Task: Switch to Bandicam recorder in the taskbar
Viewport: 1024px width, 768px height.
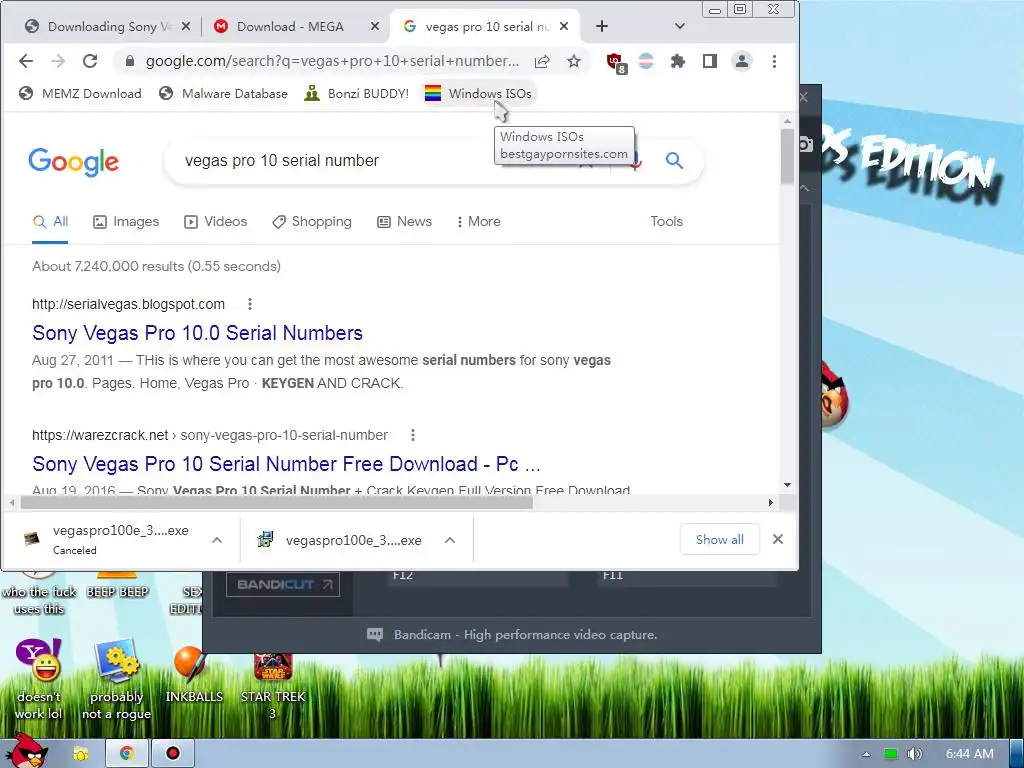Action: pyautogui.click(x=173, y=754)
